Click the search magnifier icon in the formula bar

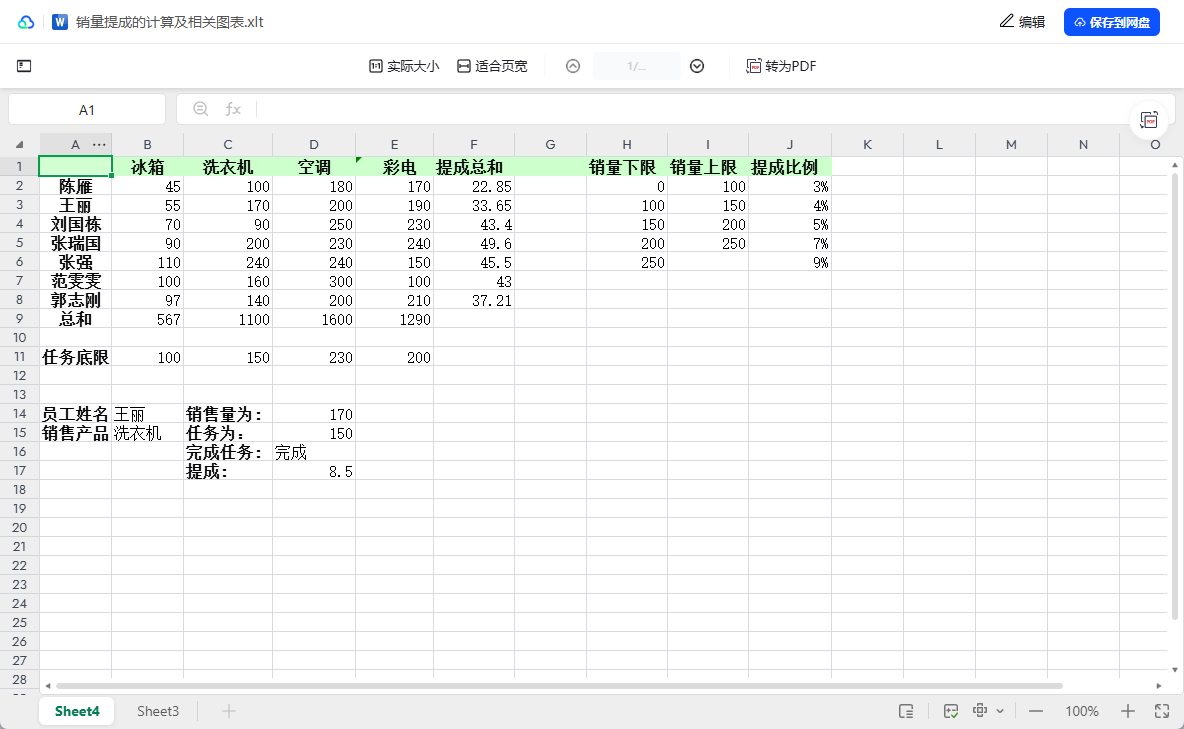click(x=202, y=109)
